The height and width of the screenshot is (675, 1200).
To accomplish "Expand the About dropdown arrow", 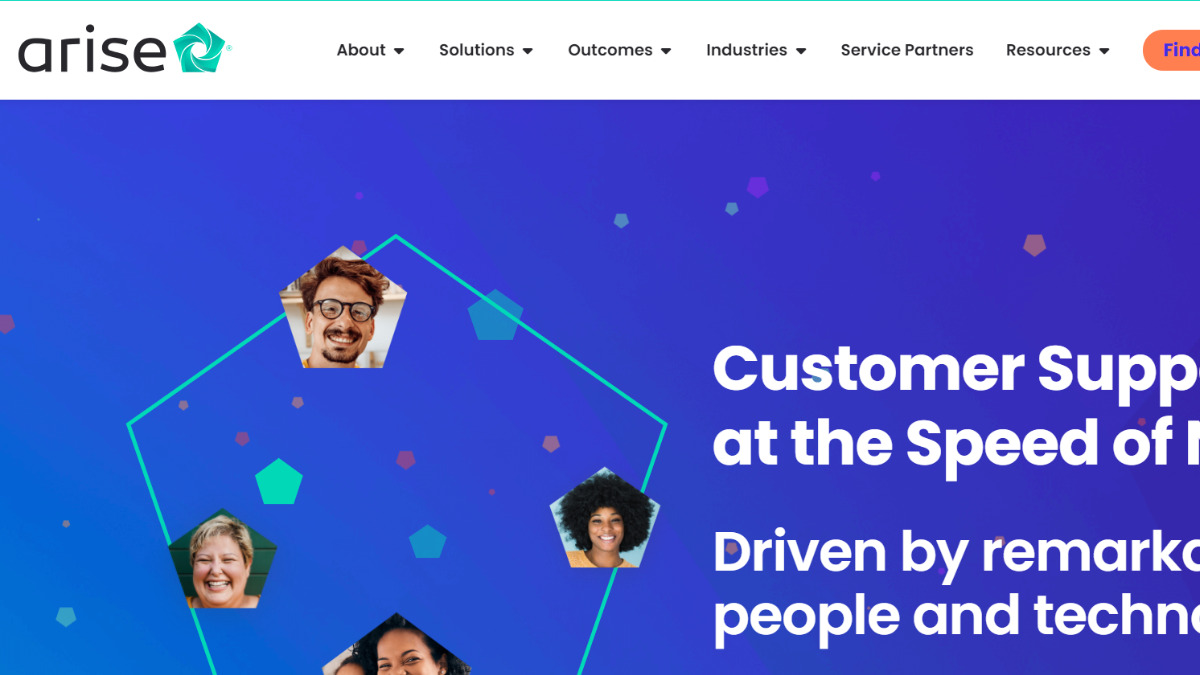I will (399, 51).
